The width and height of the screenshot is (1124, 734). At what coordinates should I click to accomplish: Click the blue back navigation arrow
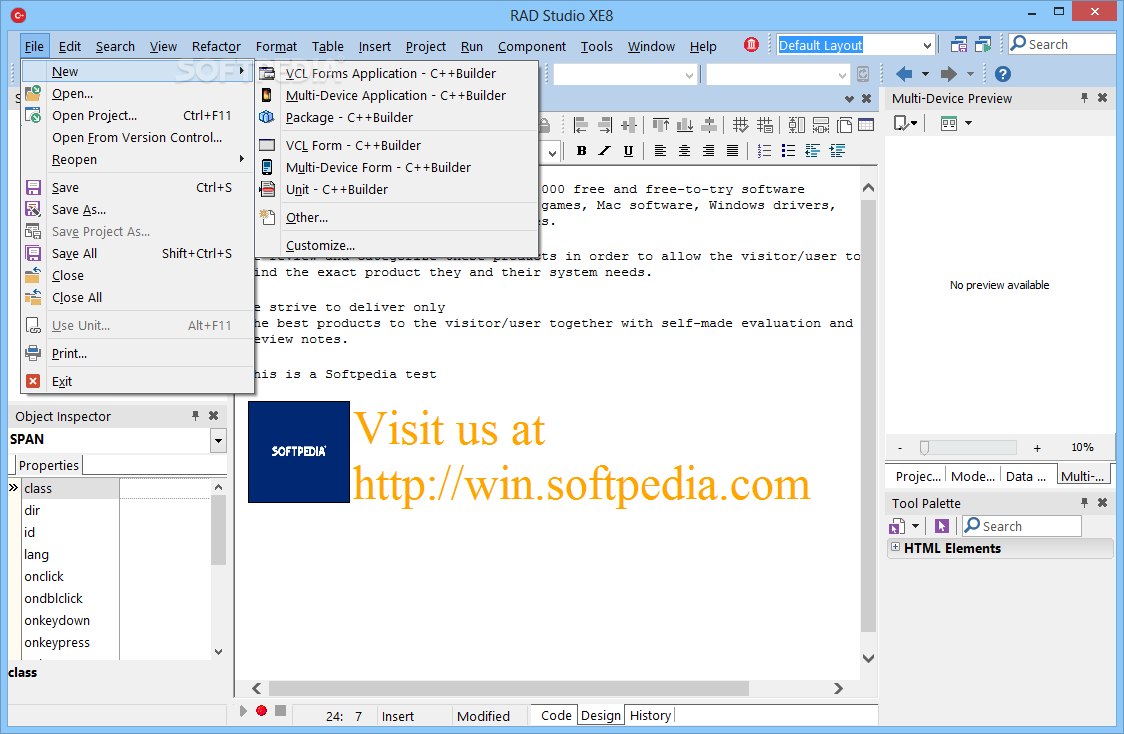(x=904, y=74)
